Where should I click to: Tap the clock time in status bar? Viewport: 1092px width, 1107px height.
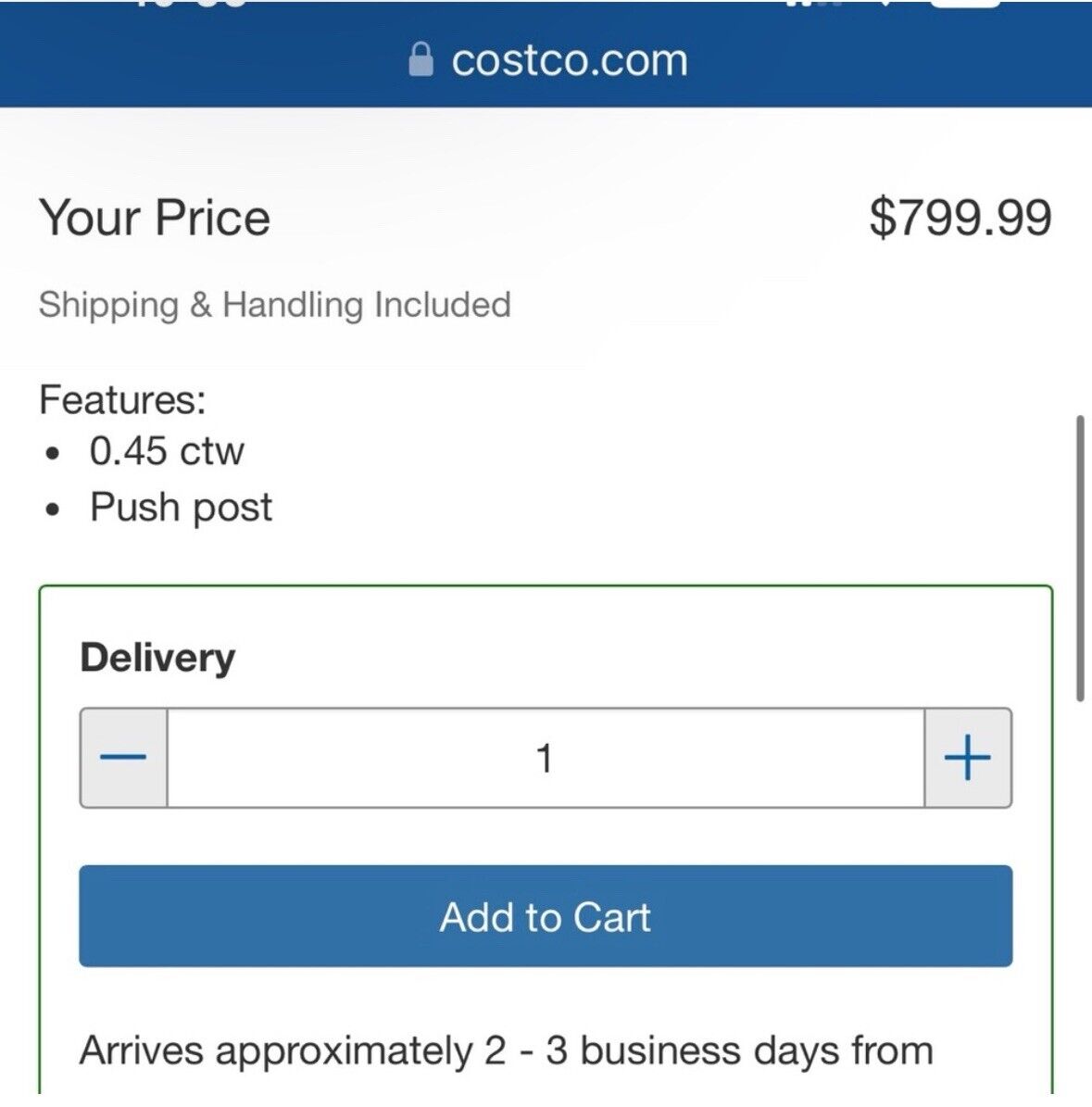(190, 4)
